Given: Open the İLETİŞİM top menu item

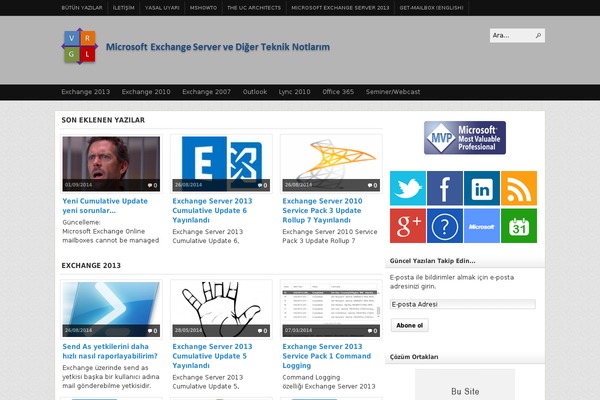Looking at the screenshot, I should (x=124, y=8).
